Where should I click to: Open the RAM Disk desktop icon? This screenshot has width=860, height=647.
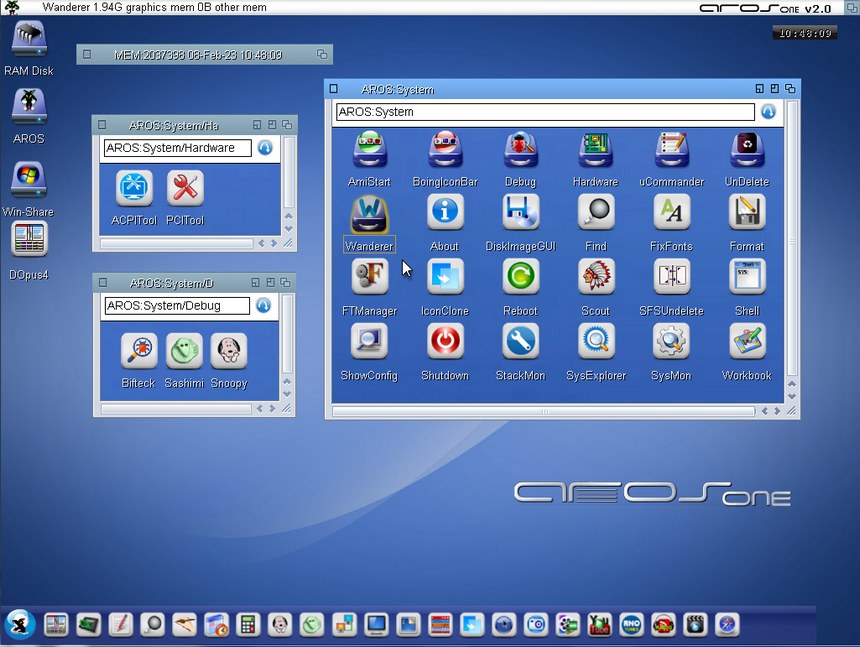click(29, 40)
